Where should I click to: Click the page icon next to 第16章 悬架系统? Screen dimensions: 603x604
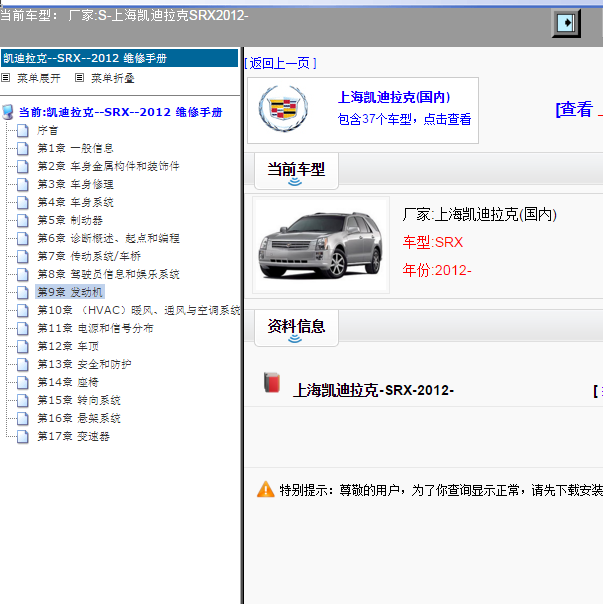coord(23,418)
